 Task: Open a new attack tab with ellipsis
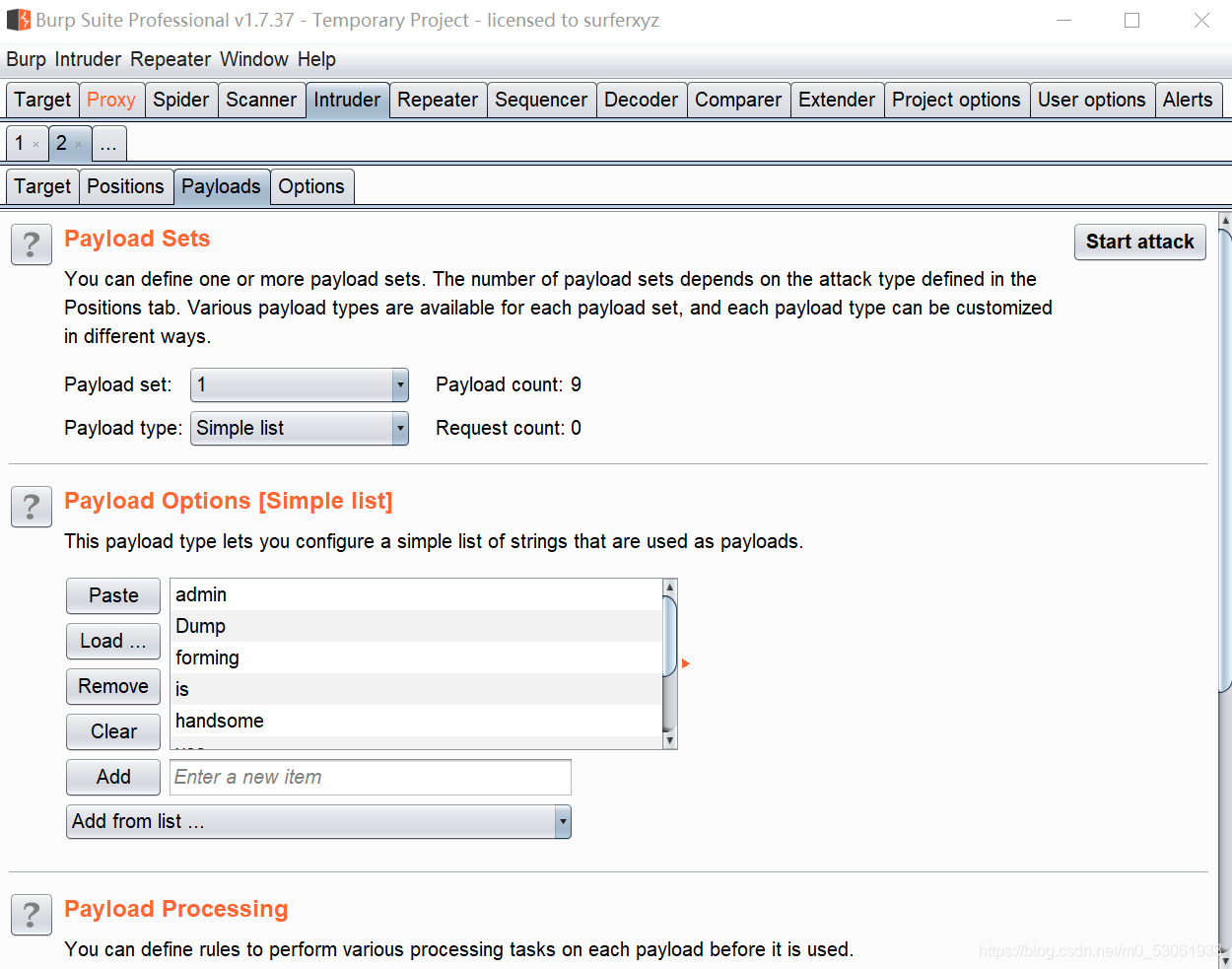(x=108, y=144)
